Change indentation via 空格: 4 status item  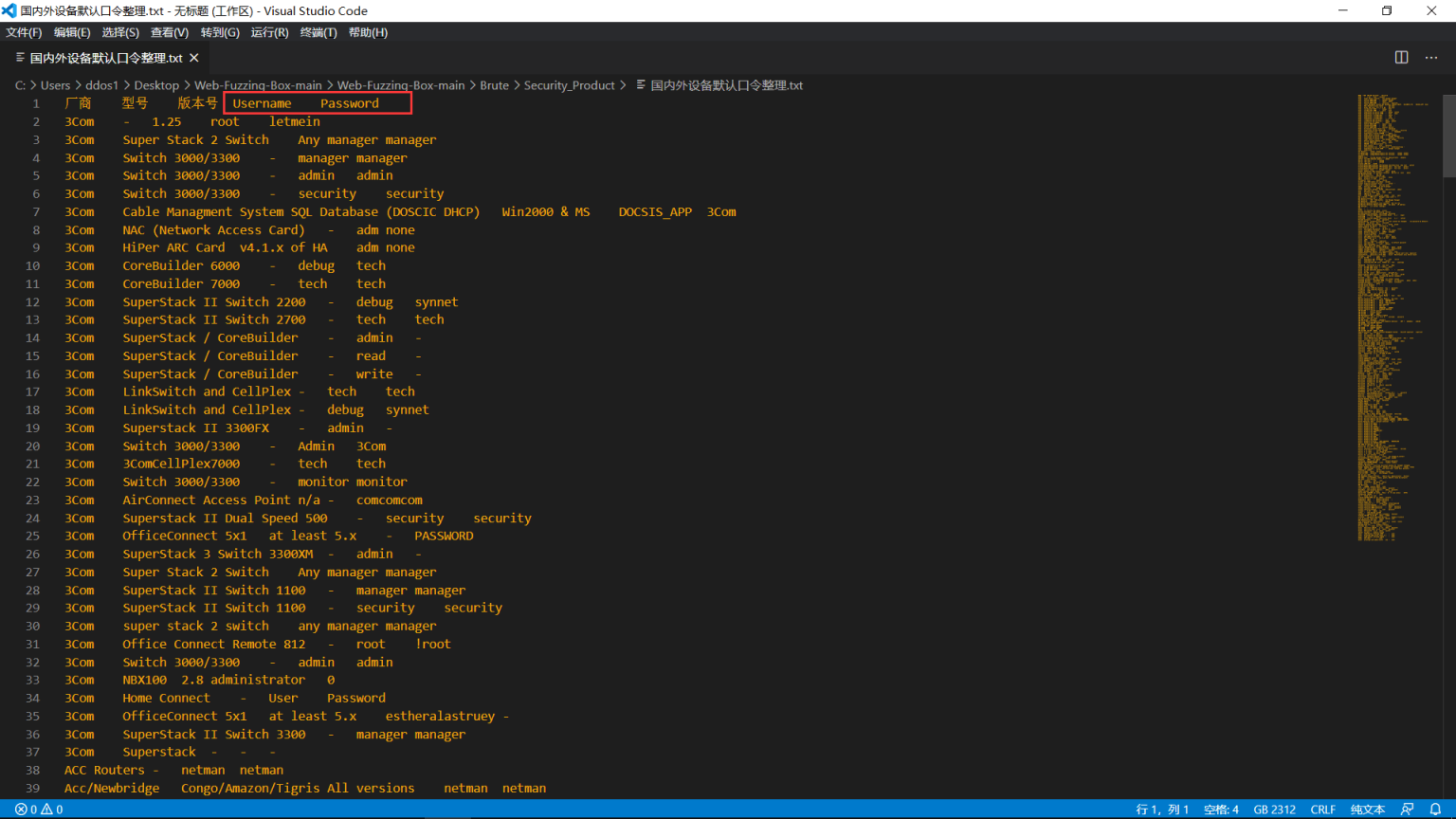click(x=1221, y=809)
